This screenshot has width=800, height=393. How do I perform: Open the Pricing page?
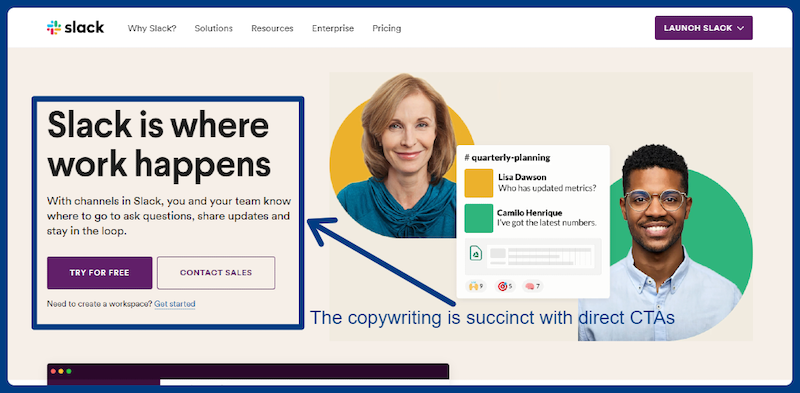pyautogui.click(x=387, y=28)
